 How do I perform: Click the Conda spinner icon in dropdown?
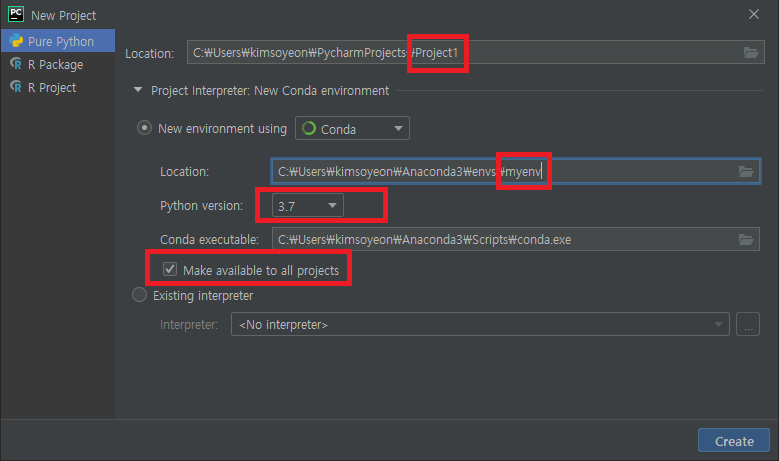click(309, 128)
